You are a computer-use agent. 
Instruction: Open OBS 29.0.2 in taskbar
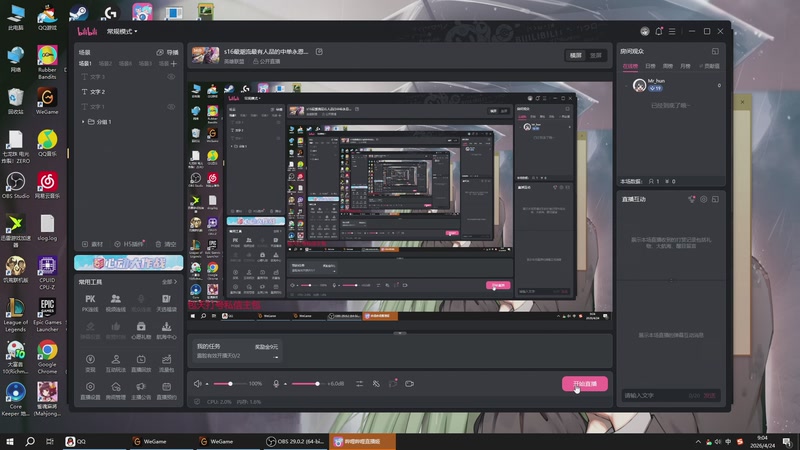pyautogui.click(x=296, y=441)
